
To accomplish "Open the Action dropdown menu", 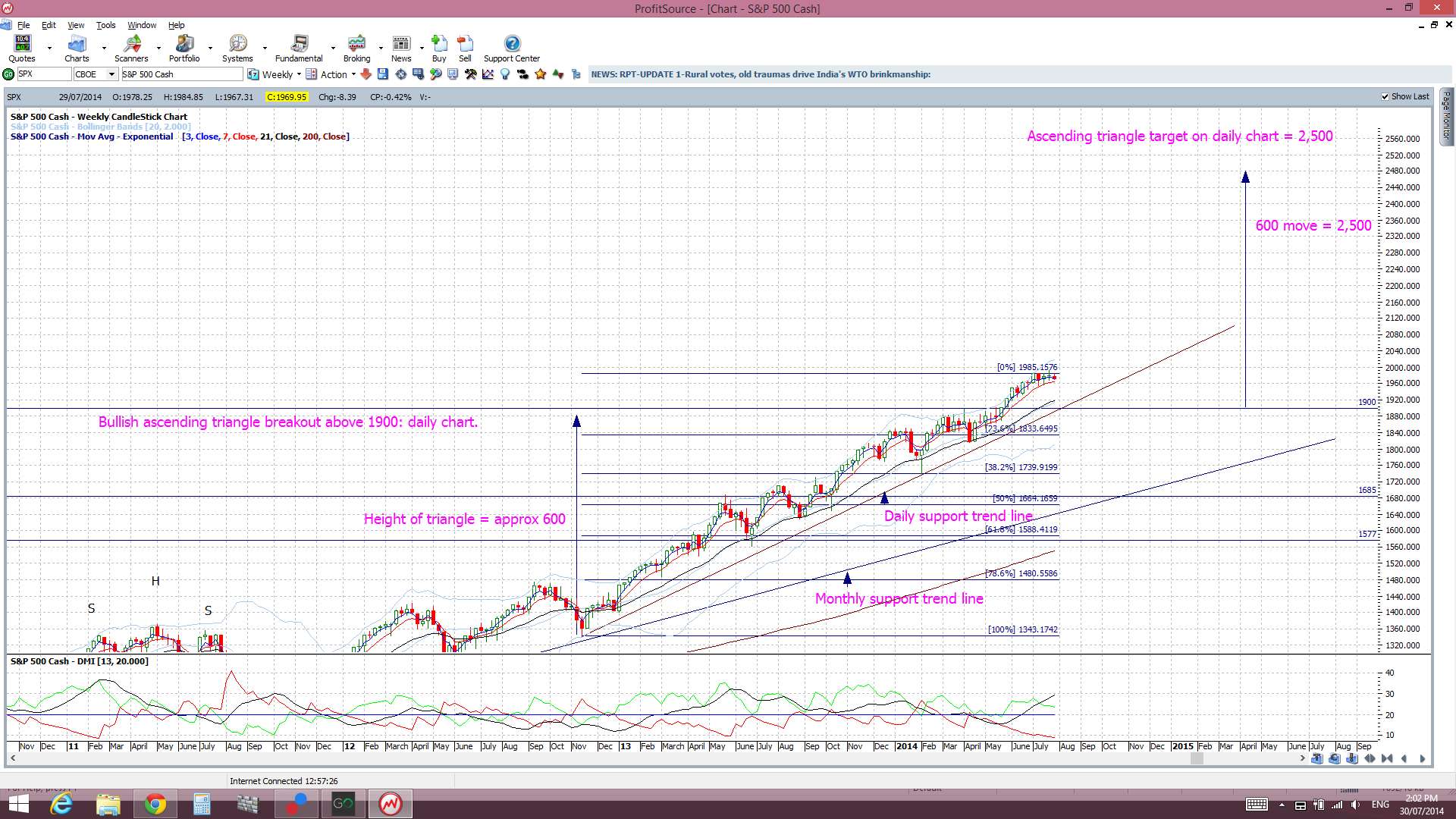I will [331, 74].
